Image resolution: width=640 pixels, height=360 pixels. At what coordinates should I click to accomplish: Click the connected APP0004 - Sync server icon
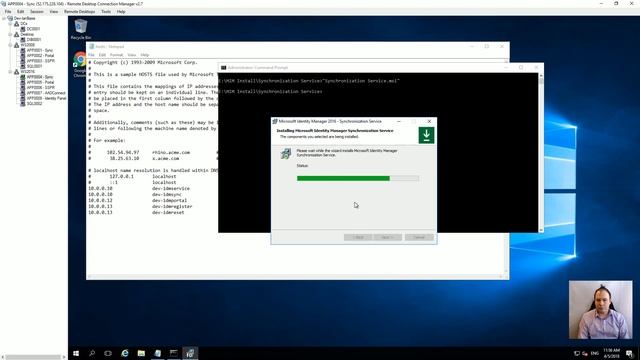click(x=23, y=77)
